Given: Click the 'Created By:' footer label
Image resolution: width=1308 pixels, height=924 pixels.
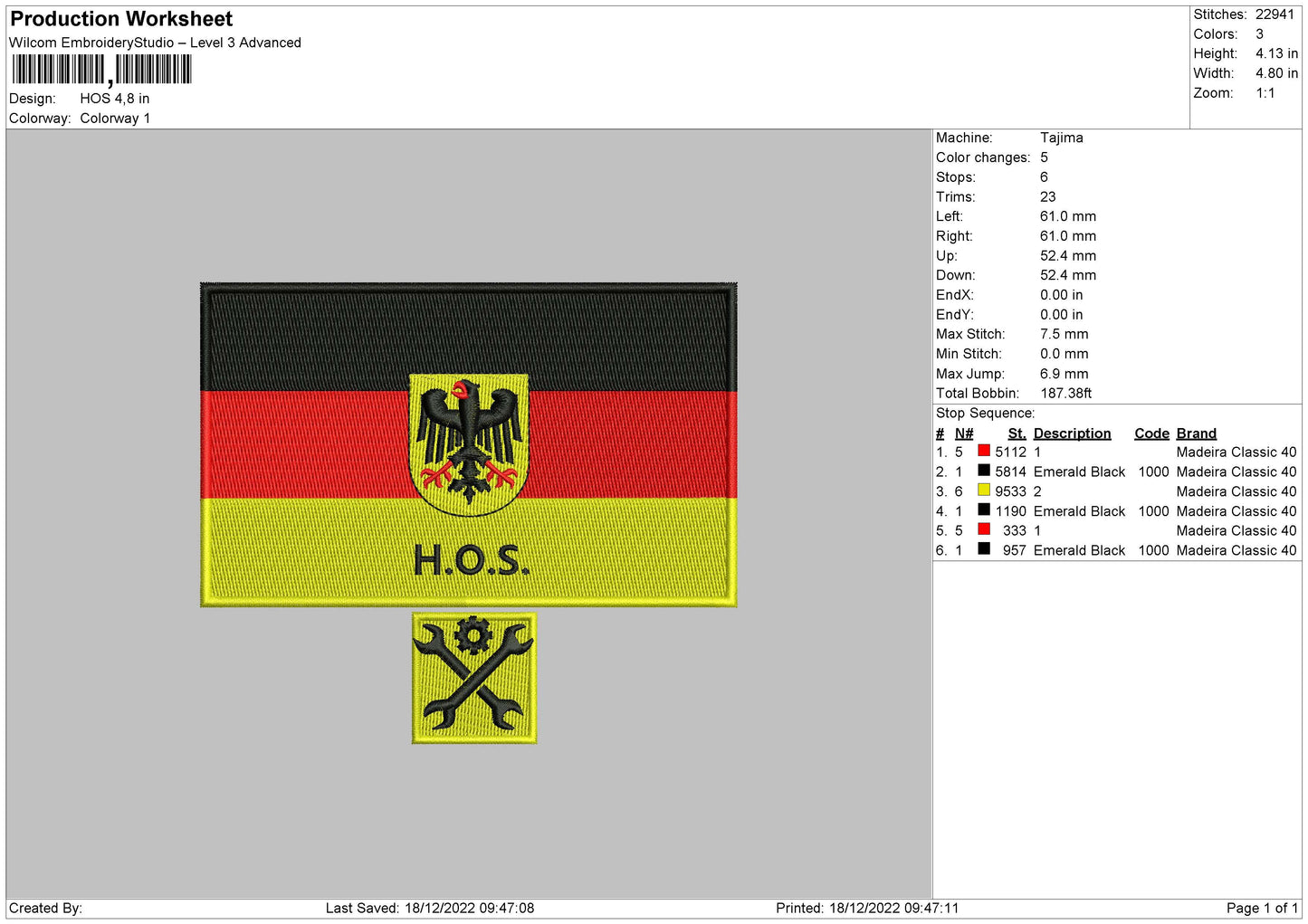Looking at the screenshot, I should tap(45, 908).
